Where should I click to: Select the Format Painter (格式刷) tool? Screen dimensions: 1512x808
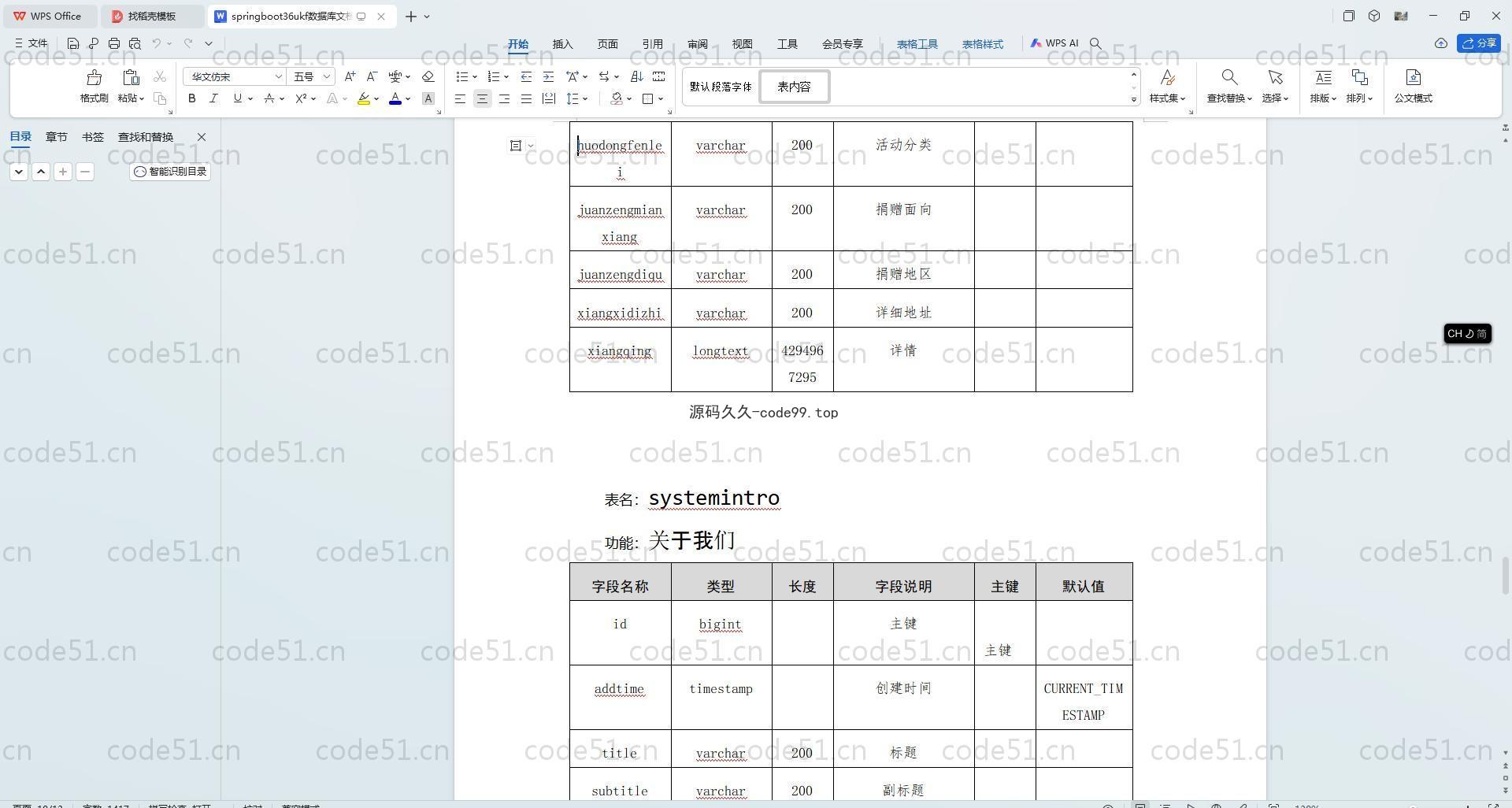coord(94,86)
